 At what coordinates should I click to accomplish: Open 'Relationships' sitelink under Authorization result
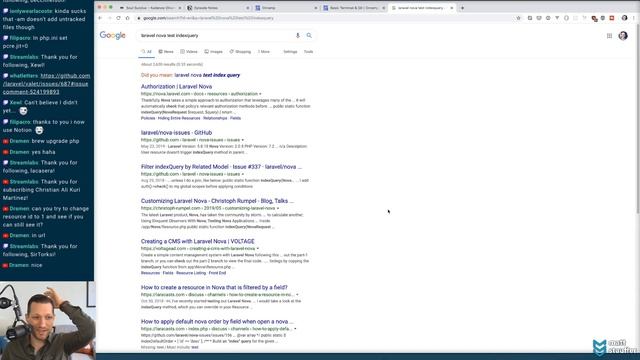click(x=215, y=118)
